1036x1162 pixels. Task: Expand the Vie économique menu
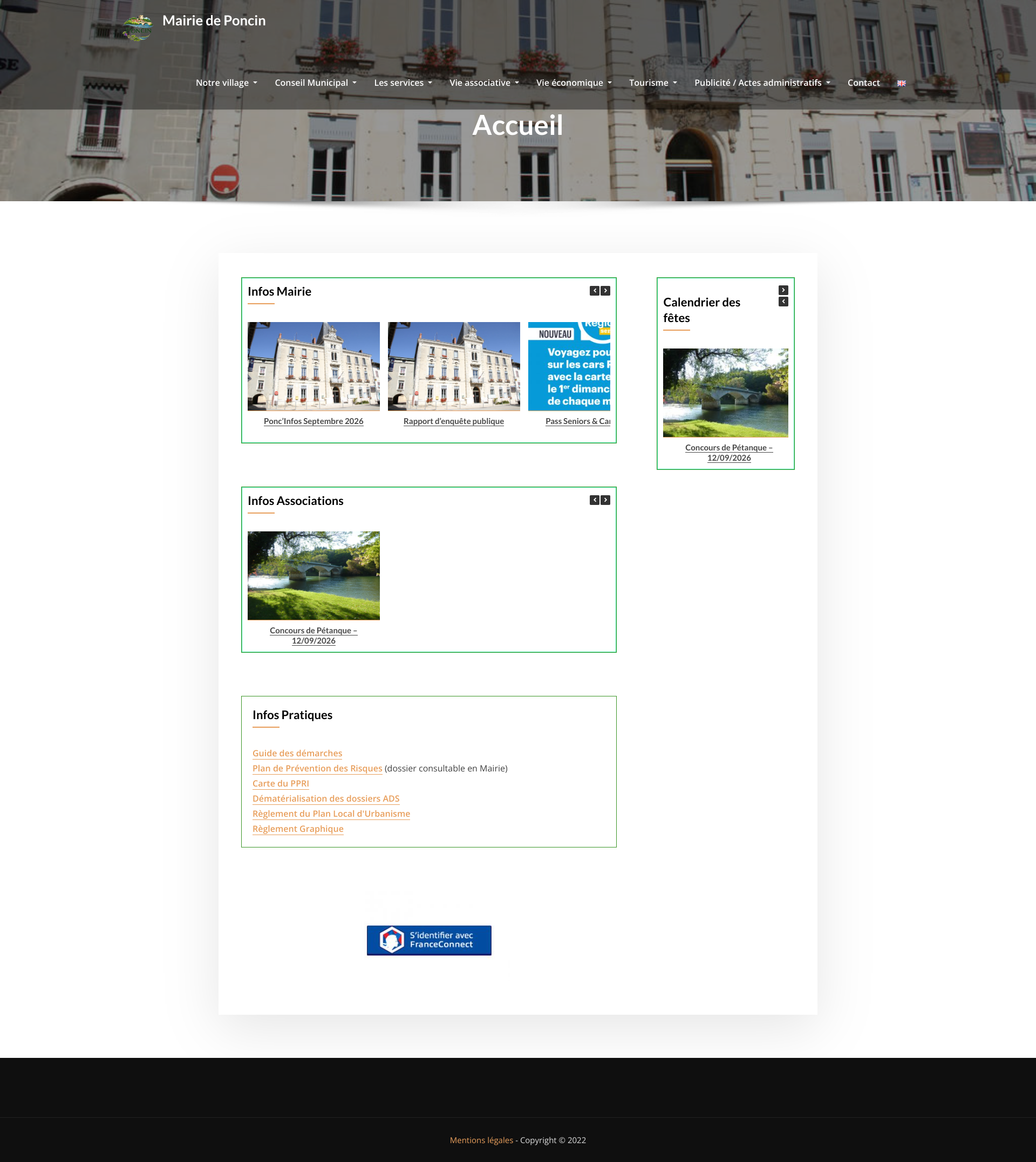tap(574, 83)
